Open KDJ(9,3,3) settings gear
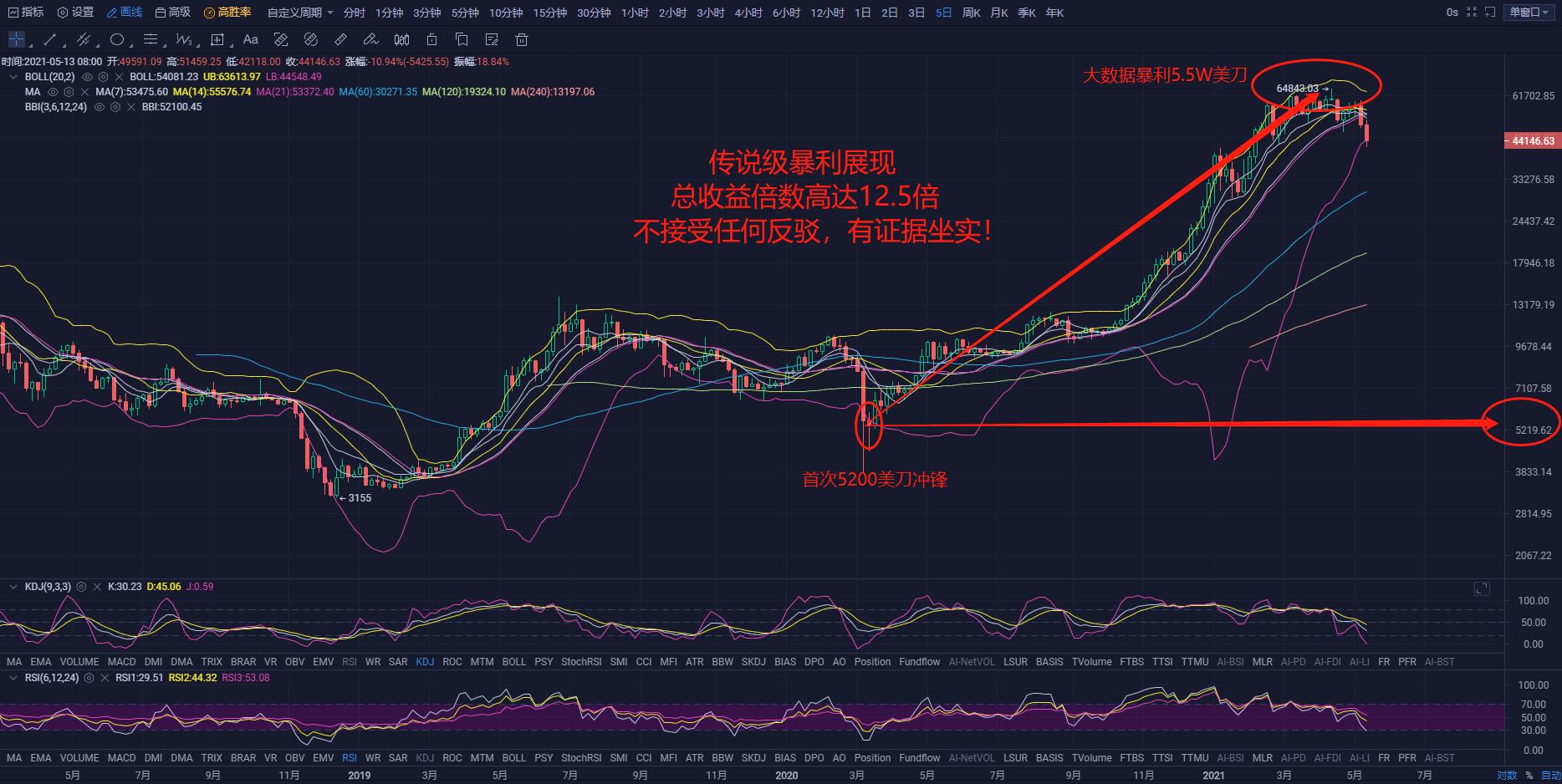Viewport: 1562px width, 784px height. [81, 587]
